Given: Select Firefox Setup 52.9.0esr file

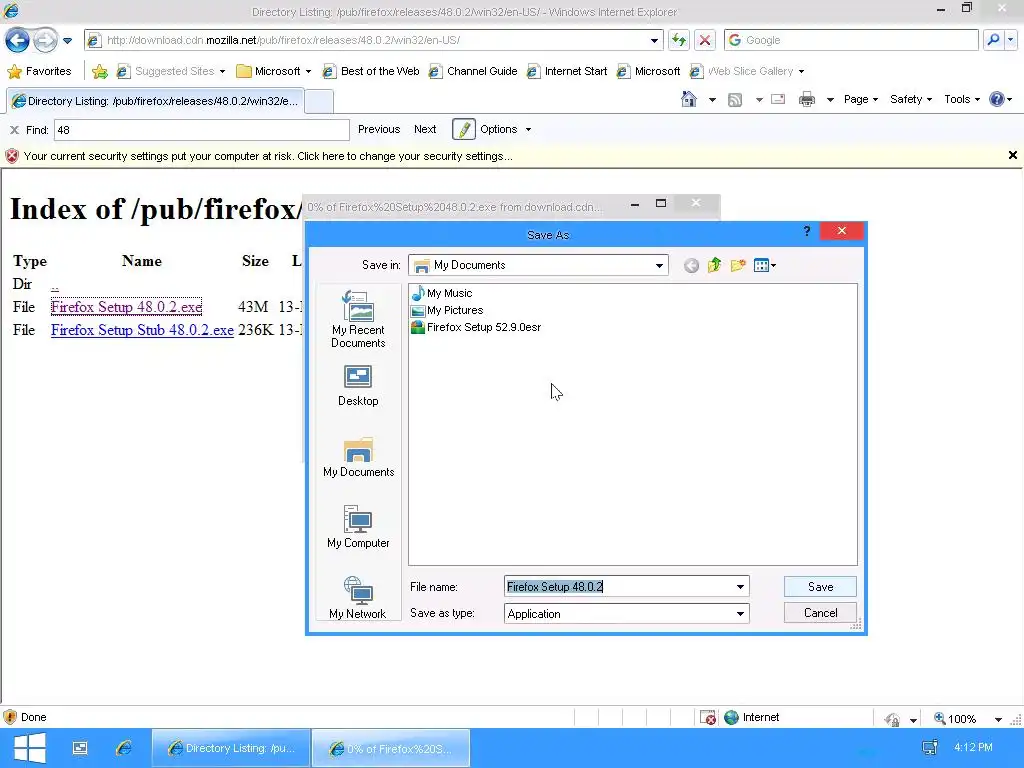Looking at the screenshot, I should pos(476,327).
